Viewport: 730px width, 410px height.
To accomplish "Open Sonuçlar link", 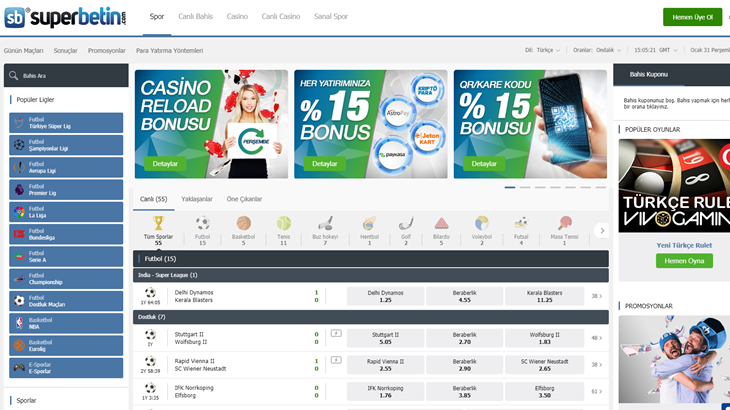I will (x=65, y=51).
